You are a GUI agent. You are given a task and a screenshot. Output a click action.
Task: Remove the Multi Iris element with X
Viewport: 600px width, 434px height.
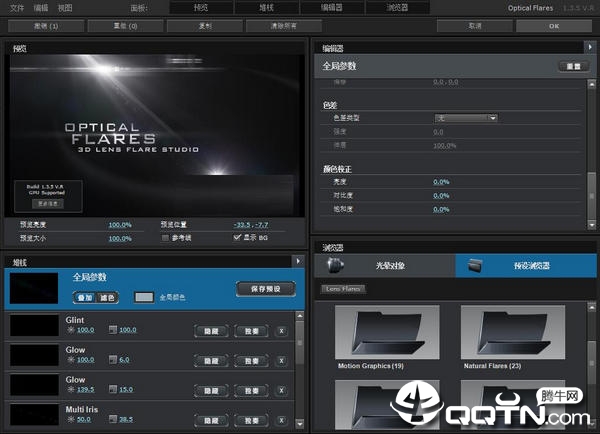click(x=281, y=421)
